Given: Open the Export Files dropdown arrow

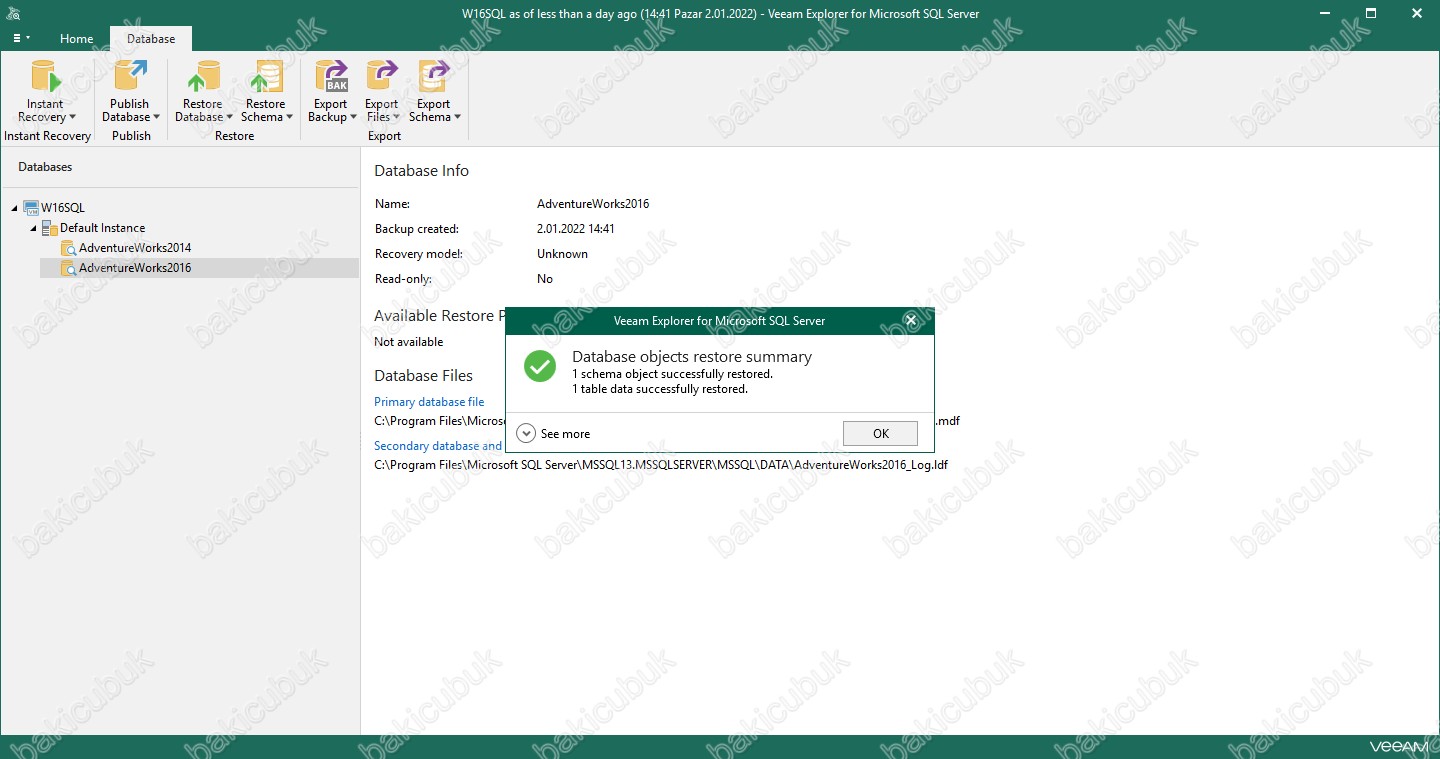Looking at the screenshot, I should pos(396,118).
